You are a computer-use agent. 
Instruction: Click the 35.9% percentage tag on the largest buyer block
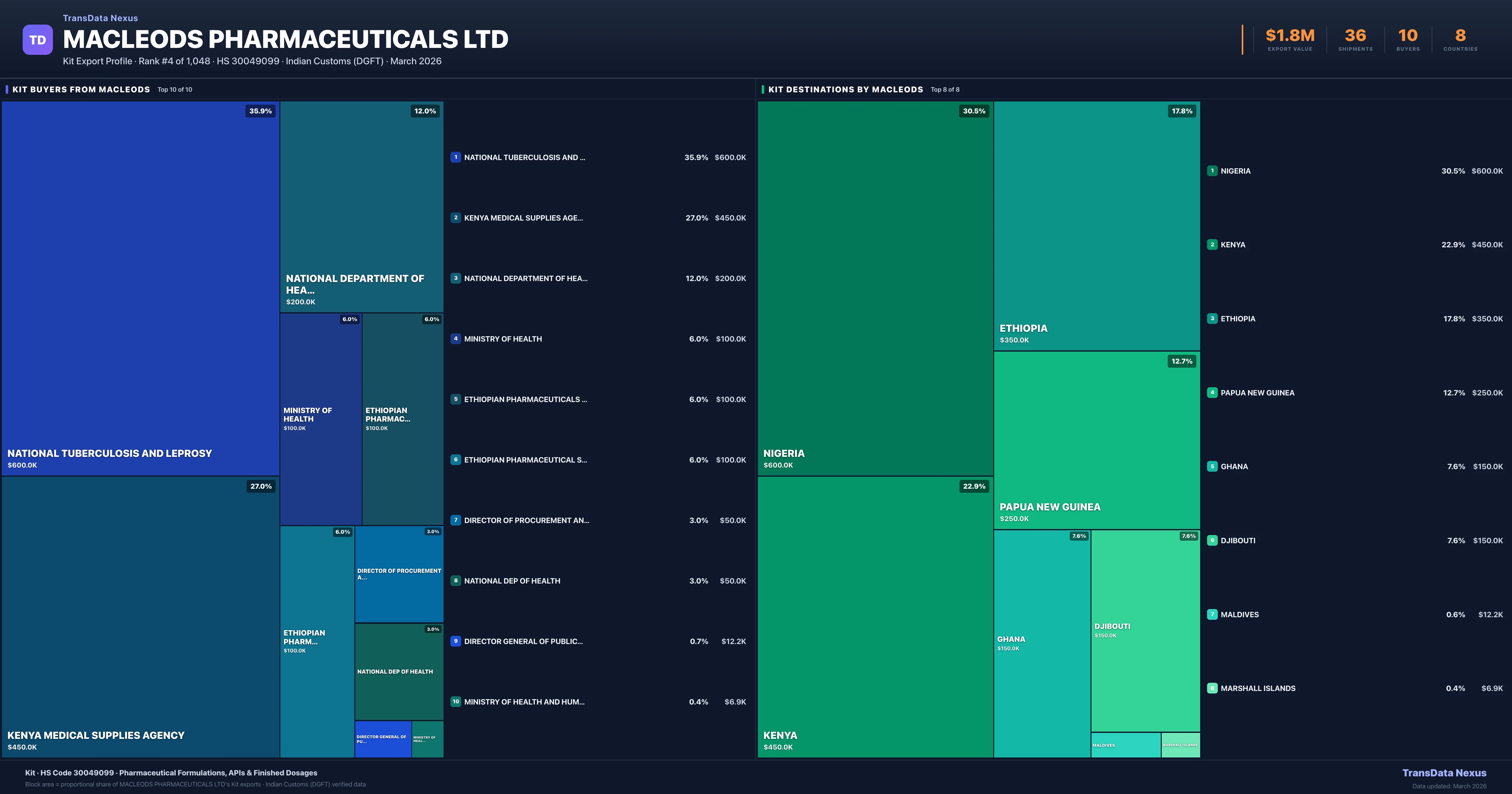pos(260,110)
